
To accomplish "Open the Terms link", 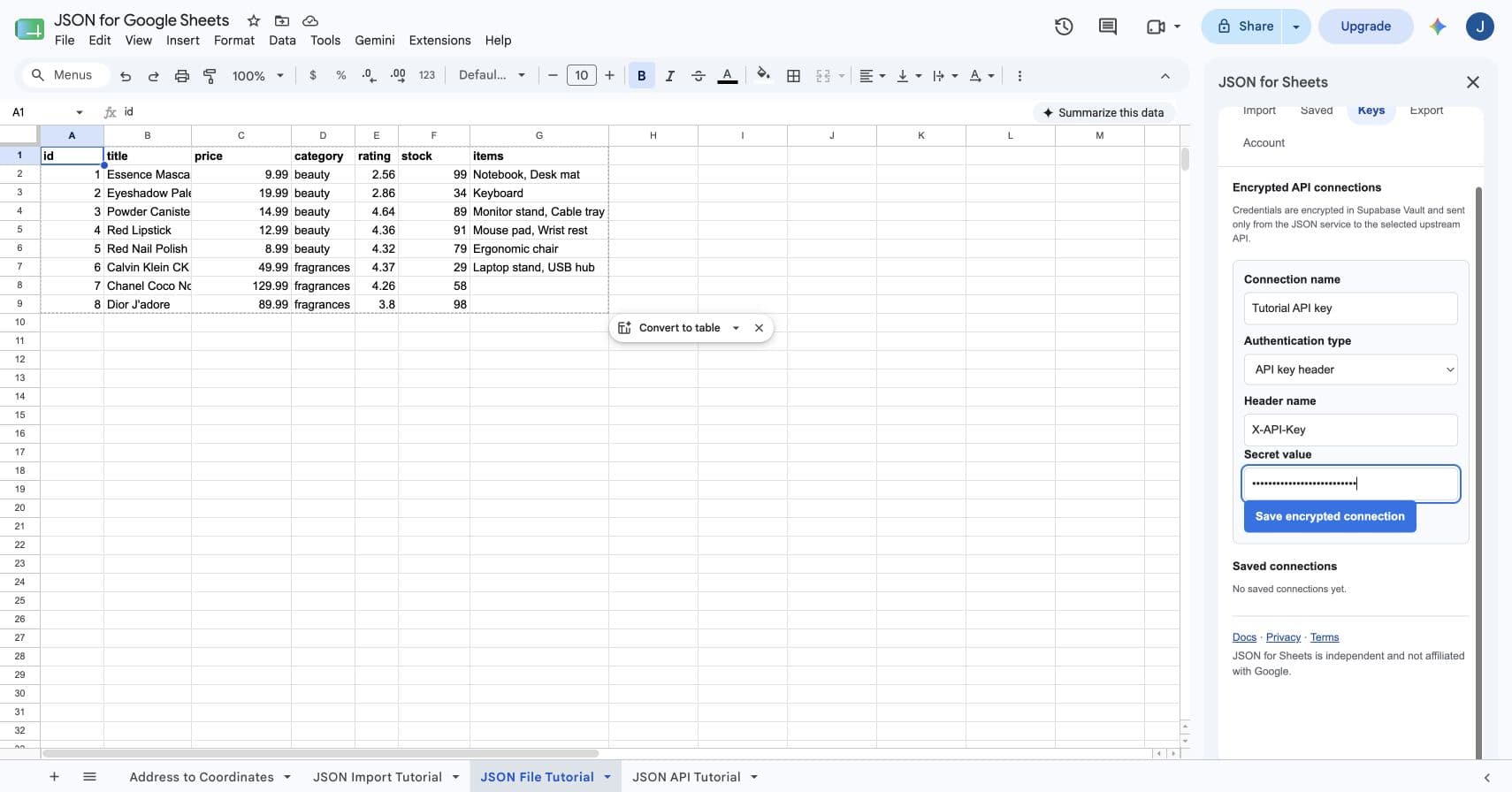I will (1325, 637).
